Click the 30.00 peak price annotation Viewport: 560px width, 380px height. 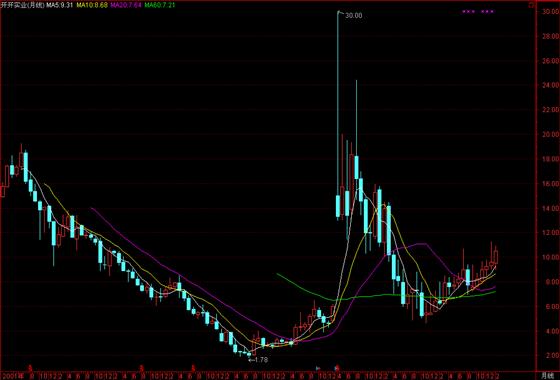click(x=354, y=16)
